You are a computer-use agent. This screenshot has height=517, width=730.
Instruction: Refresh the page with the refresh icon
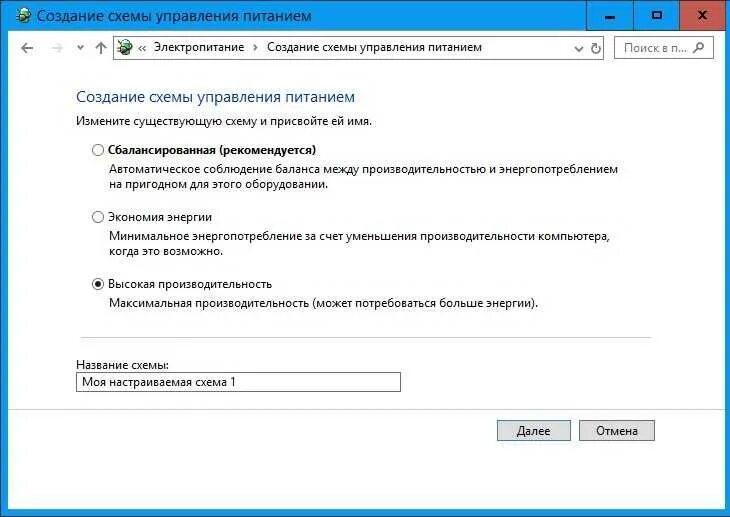click(595, 48)
